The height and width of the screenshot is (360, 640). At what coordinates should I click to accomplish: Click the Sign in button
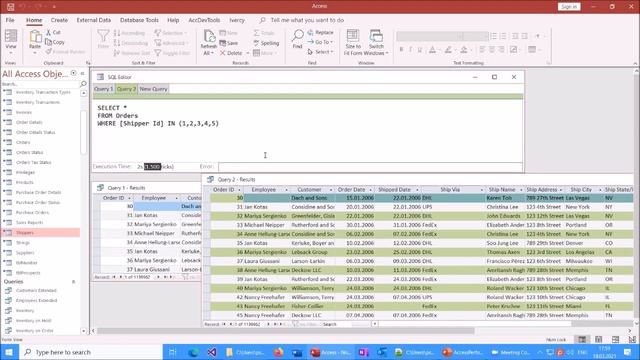(569, 7)
